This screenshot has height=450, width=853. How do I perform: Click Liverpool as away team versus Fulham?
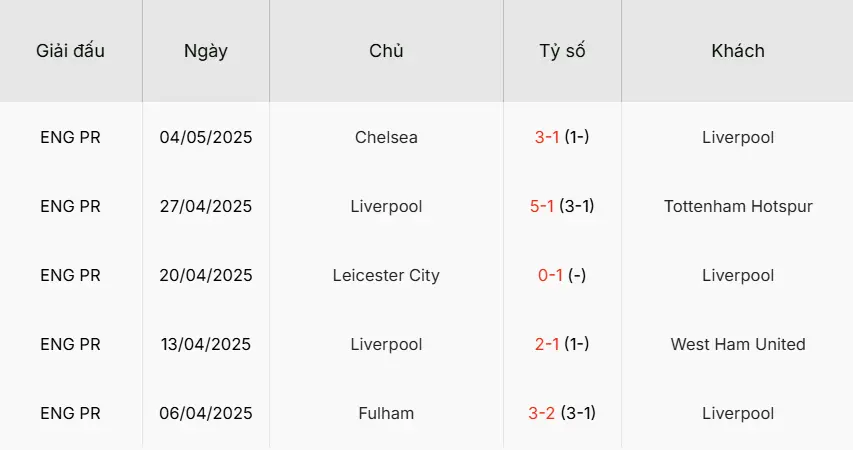(x=738, y=413)
